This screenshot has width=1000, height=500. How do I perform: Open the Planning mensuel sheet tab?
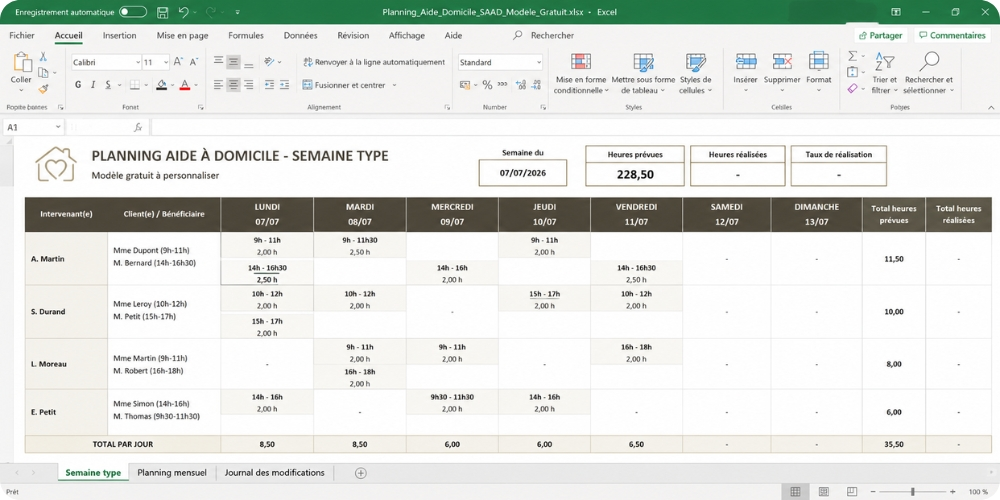pos(172,473)
